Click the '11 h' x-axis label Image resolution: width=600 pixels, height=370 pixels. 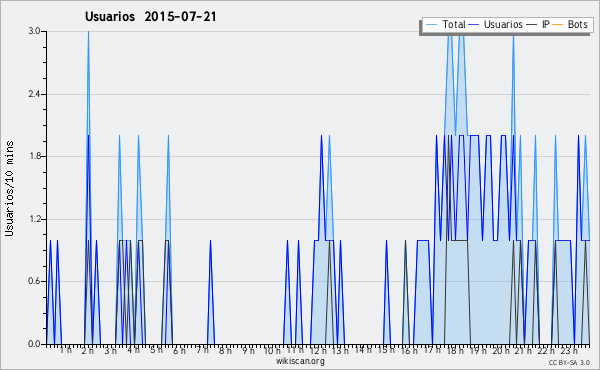coord(295,350)
